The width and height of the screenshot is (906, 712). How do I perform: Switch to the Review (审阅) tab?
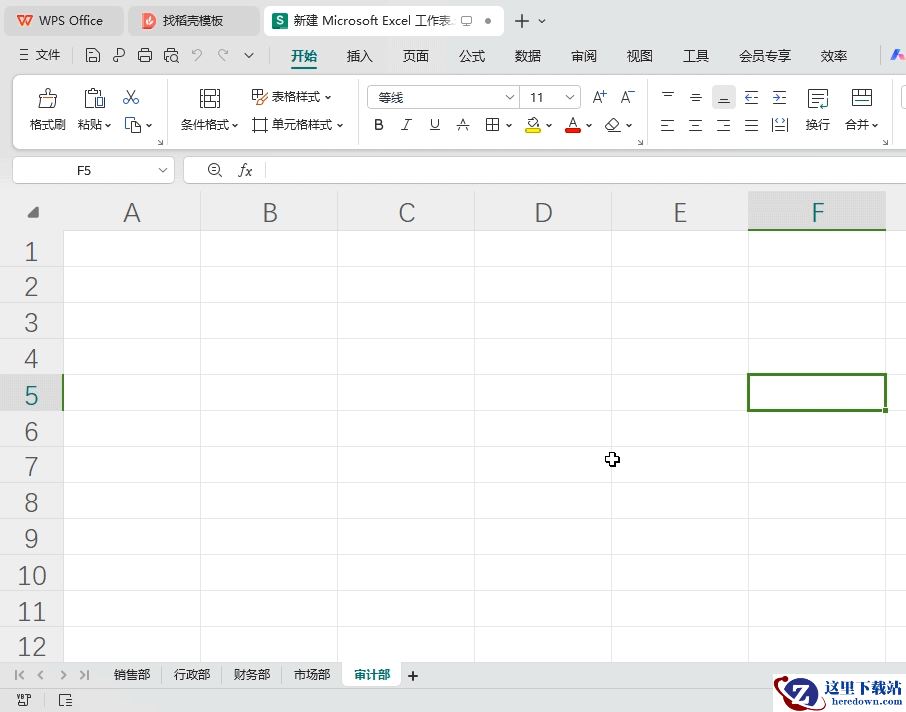click(x=584, y=56)
